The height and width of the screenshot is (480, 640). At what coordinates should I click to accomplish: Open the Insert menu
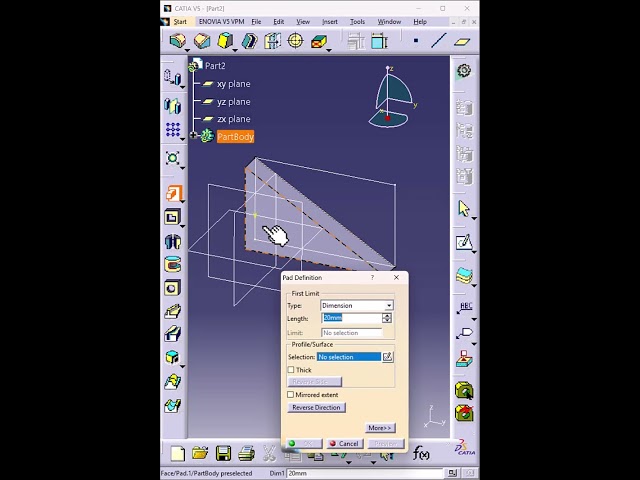330,22
